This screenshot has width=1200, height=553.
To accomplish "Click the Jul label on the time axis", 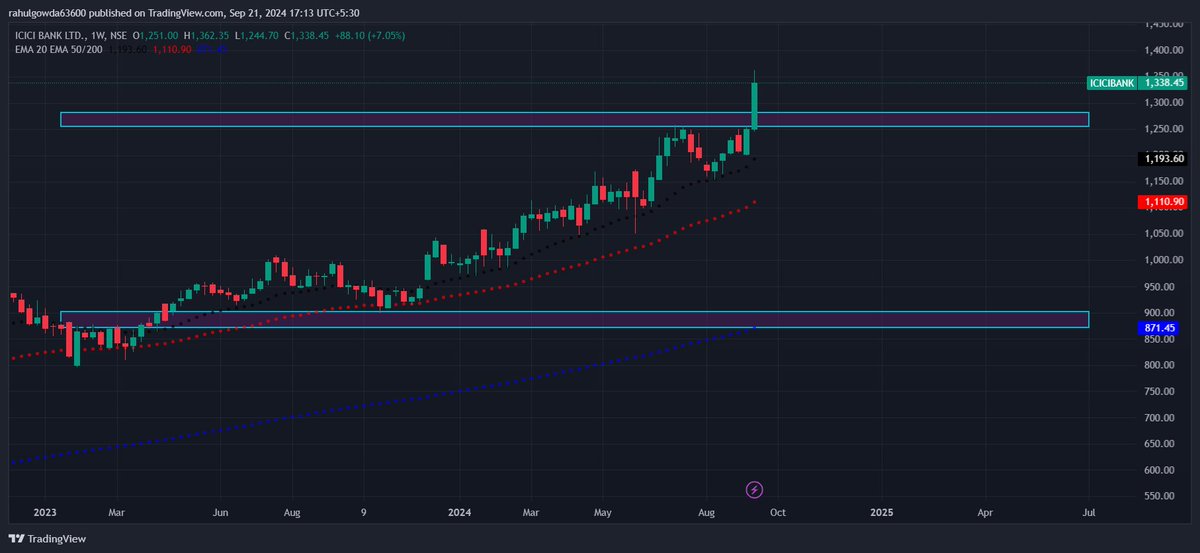I will (1089, 512).
